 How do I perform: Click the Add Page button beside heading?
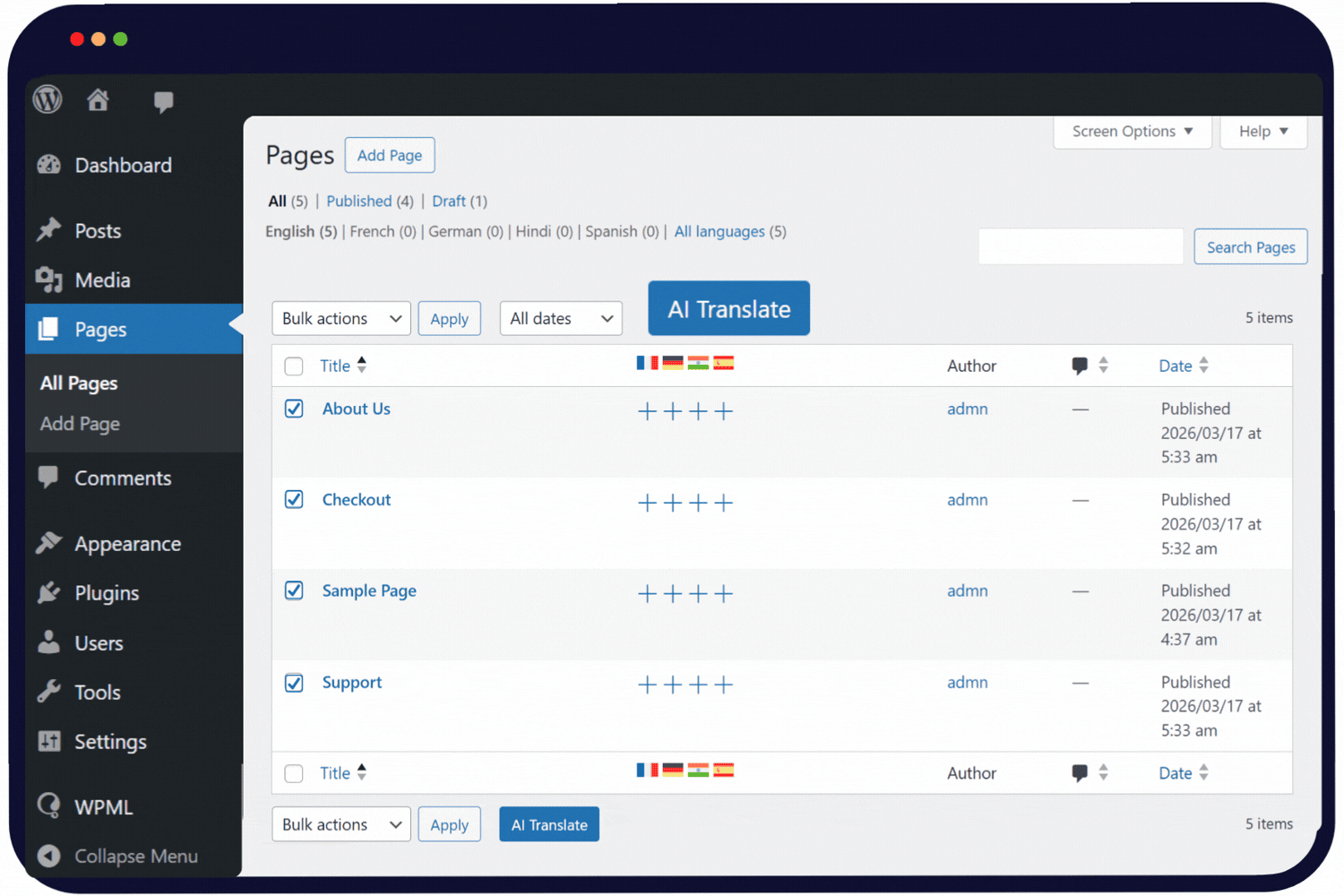click(x=389, y=155)
